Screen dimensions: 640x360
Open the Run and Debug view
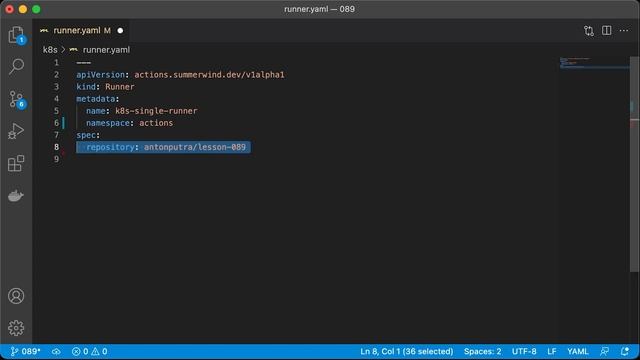tap(16, 131)
